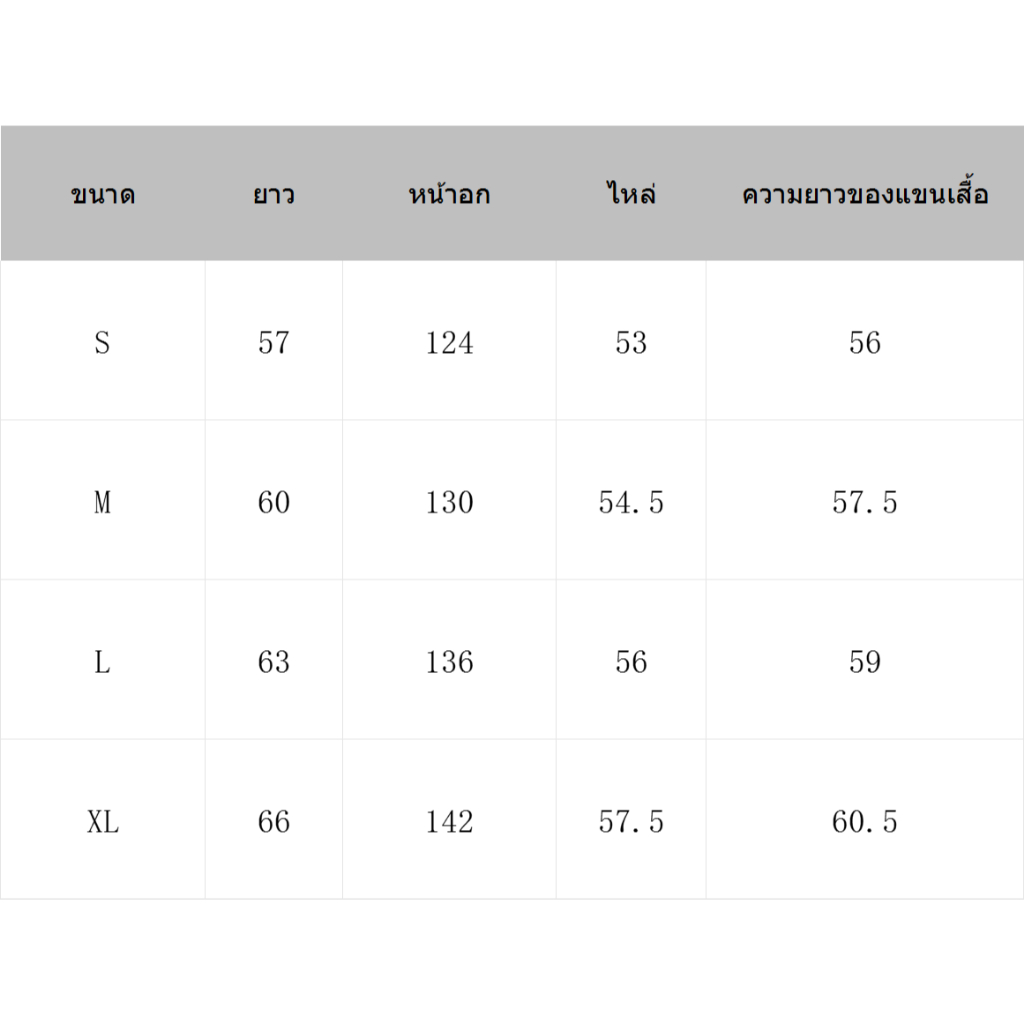This screenshot has width=1024, height=1024.
Task: Select sleeve length value 59 for size L
Action: tap(865, 662)
